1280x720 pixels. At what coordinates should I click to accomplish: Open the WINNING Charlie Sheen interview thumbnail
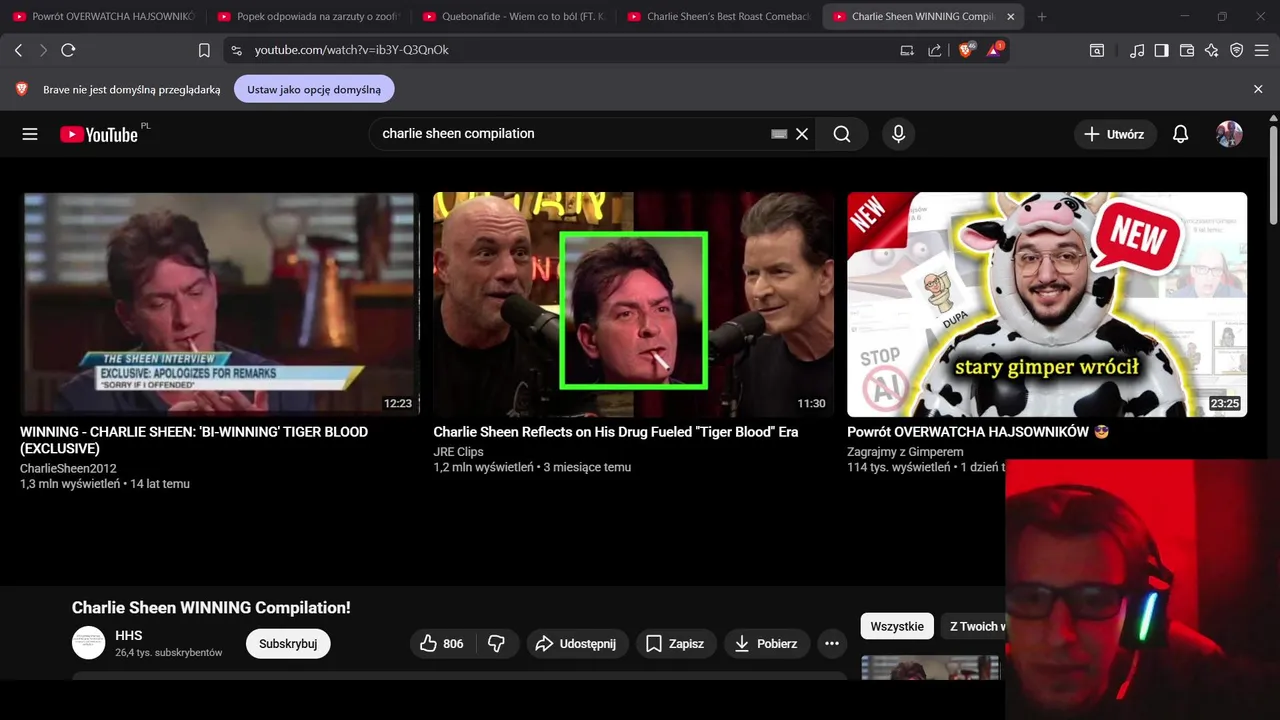pyautogui.click(x=220, y=304)
